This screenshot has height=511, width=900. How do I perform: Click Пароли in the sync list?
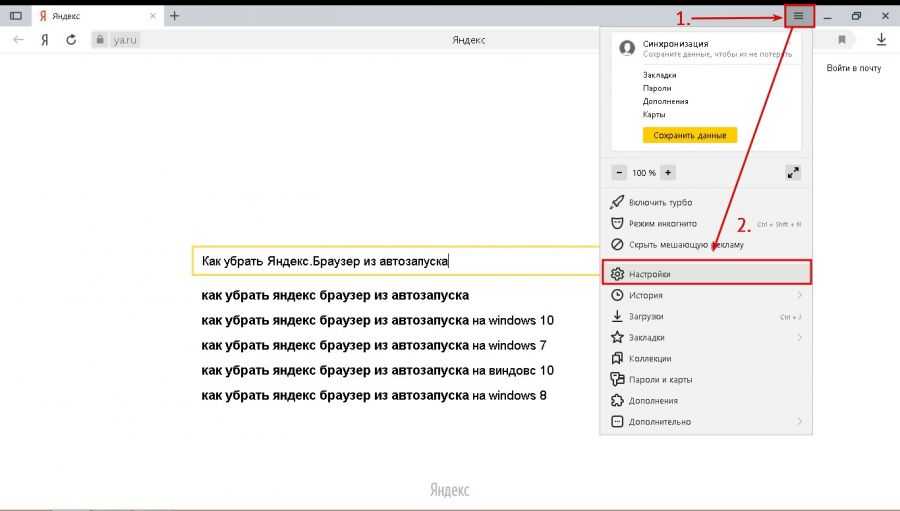pos(657,88)
